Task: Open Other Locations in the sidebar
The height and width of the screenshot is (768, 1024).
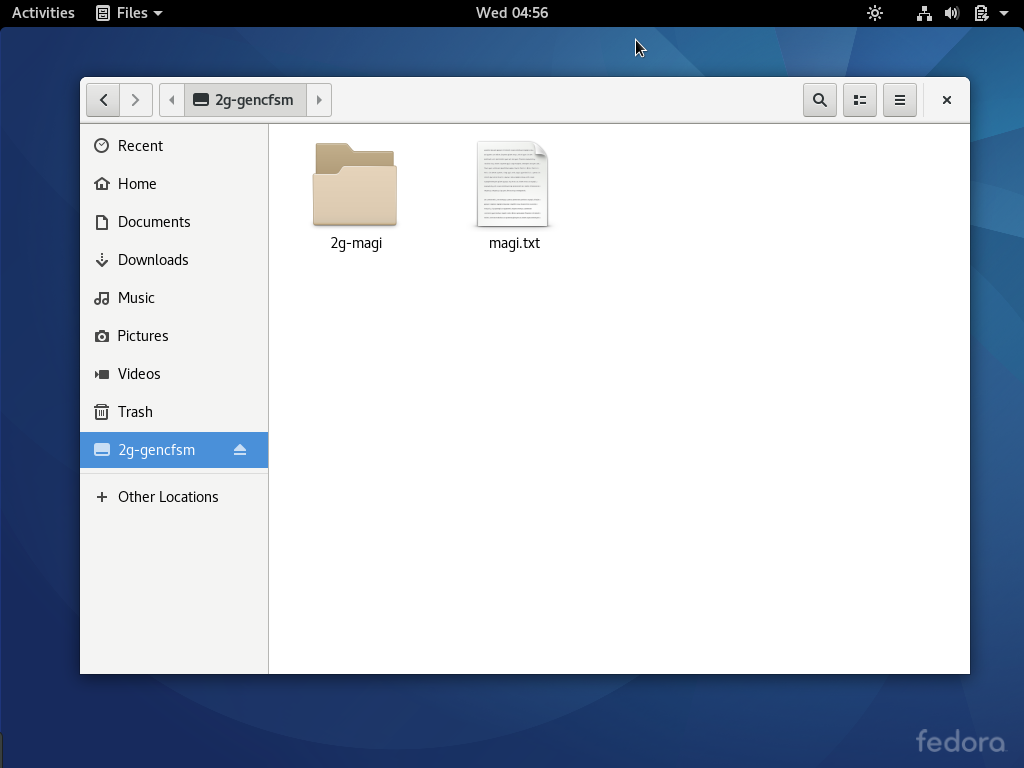Action: click(x=174, y=497)
